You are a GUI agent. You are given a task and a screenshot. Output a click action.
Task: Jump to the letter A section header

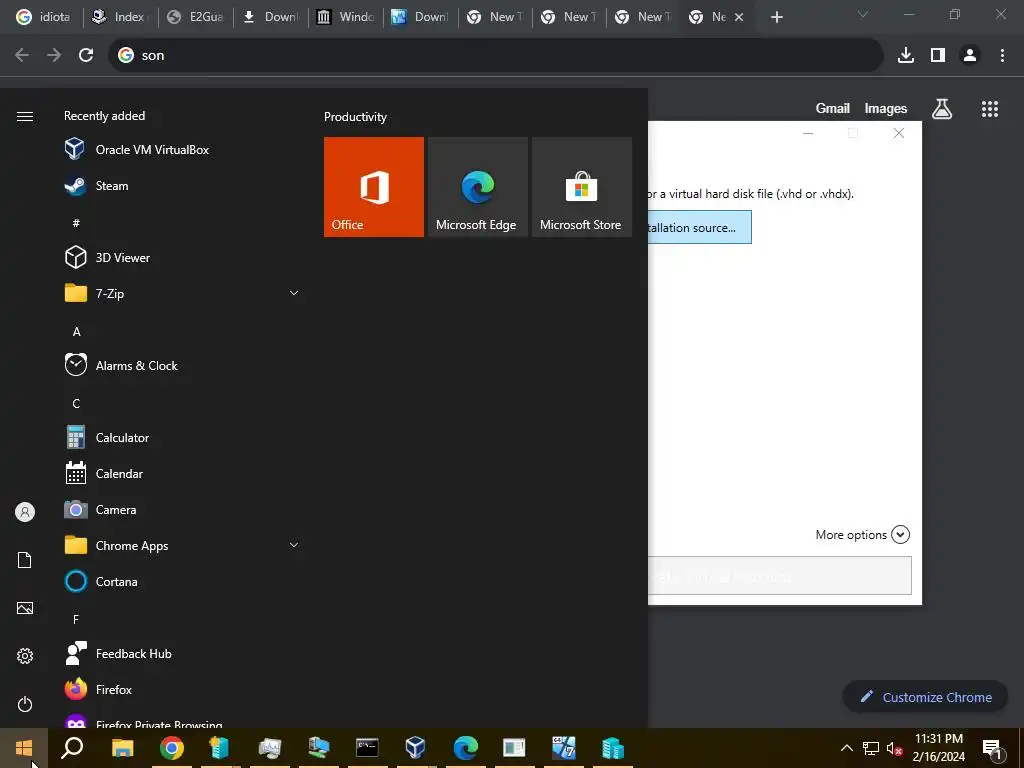(76, 332)
